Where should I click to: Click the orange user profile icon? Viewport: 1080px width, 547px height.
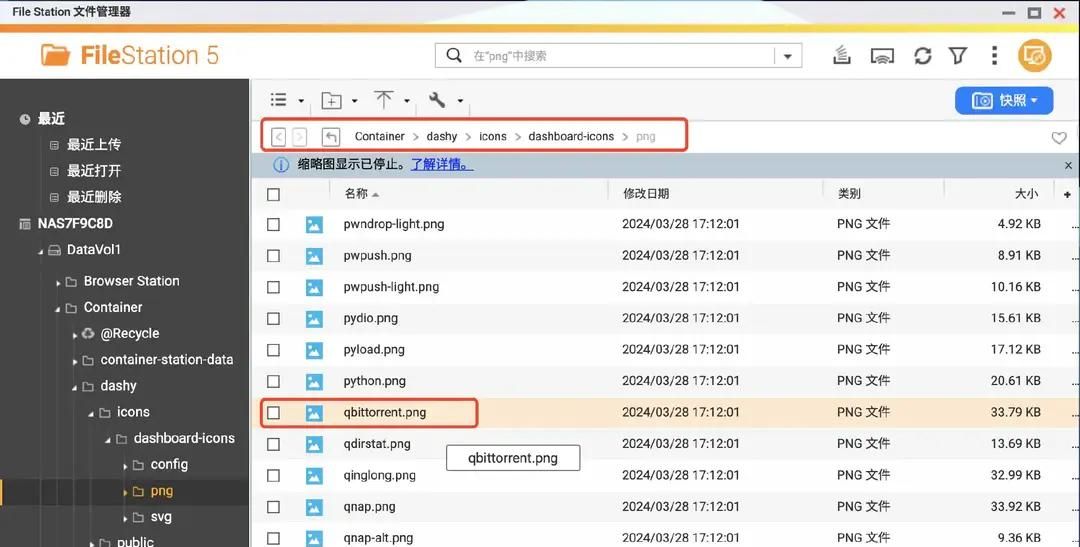pyautogui.click(x=1035, y=55)
